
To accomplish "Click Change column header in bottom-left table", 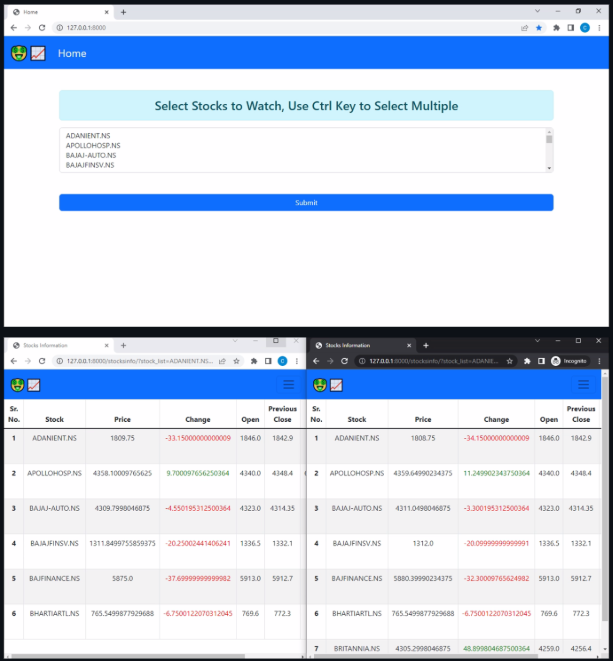I will click(x=198, y=419).
